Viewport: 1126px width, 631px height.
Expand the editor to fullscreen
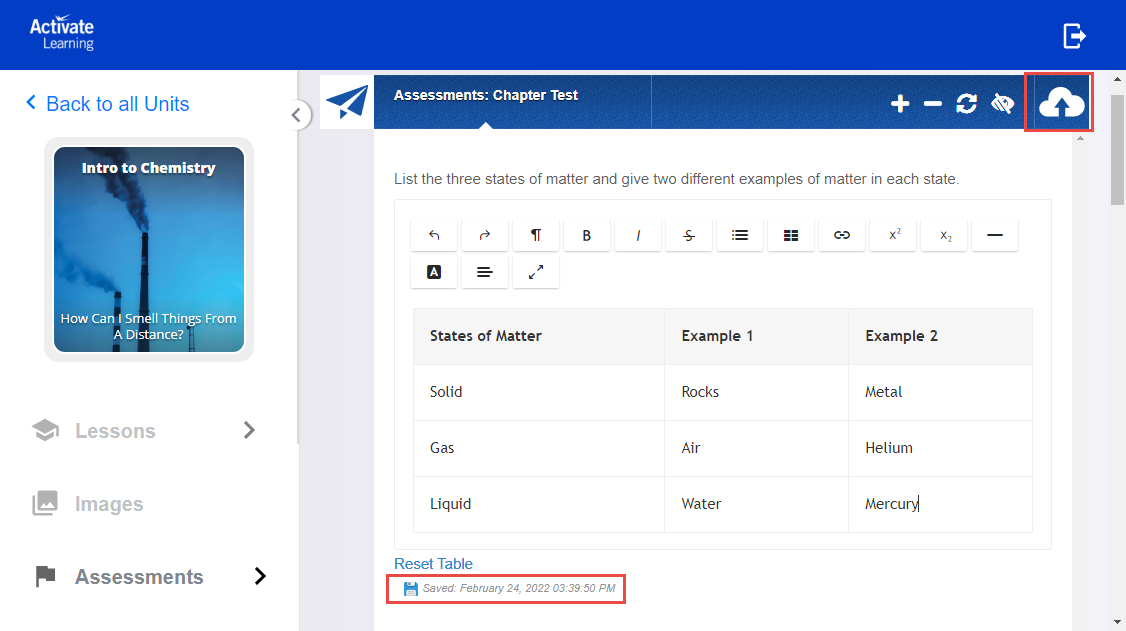[536, 272]
